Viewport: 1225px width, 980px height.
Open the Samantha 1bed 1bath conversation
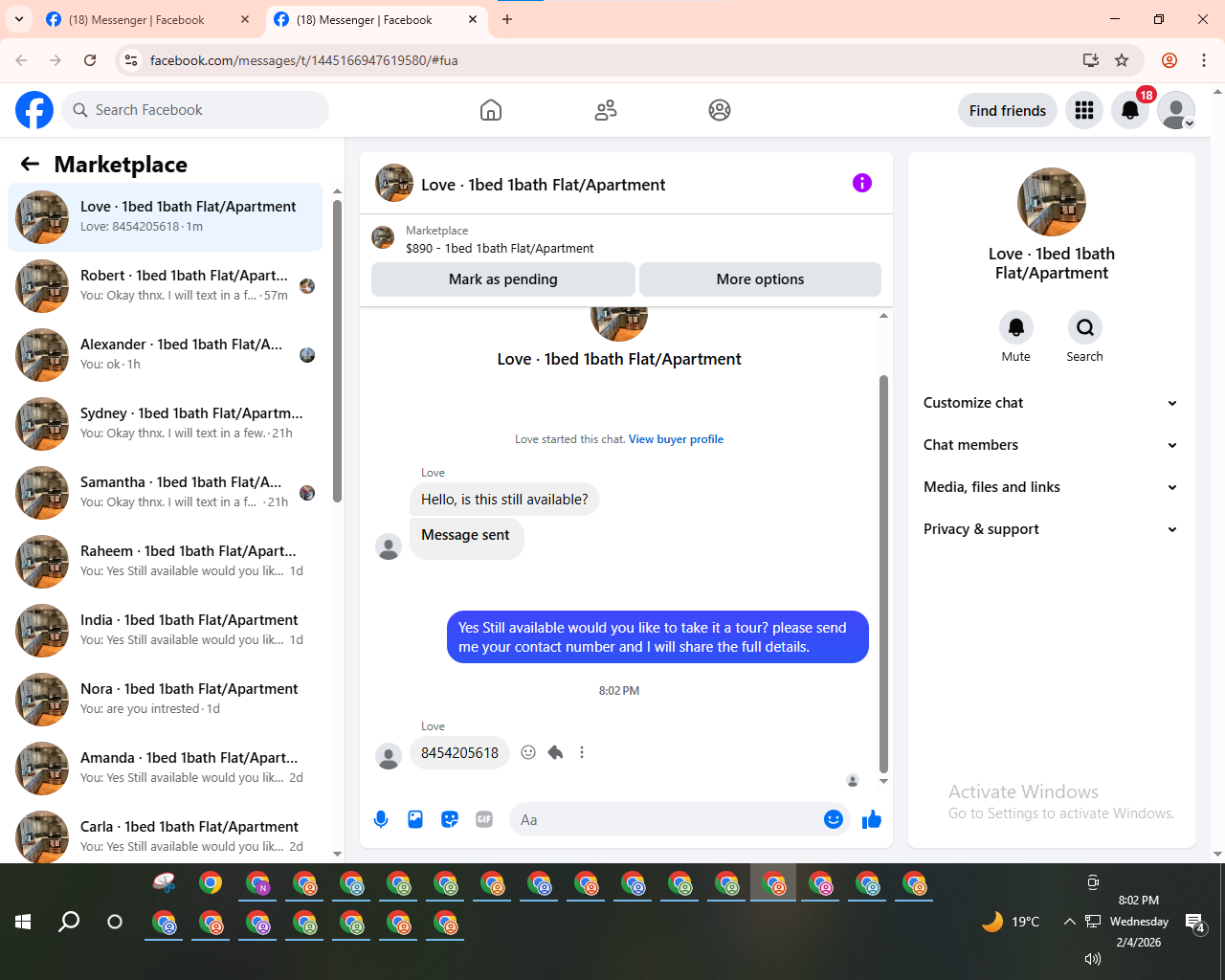(x=165, y=493)
